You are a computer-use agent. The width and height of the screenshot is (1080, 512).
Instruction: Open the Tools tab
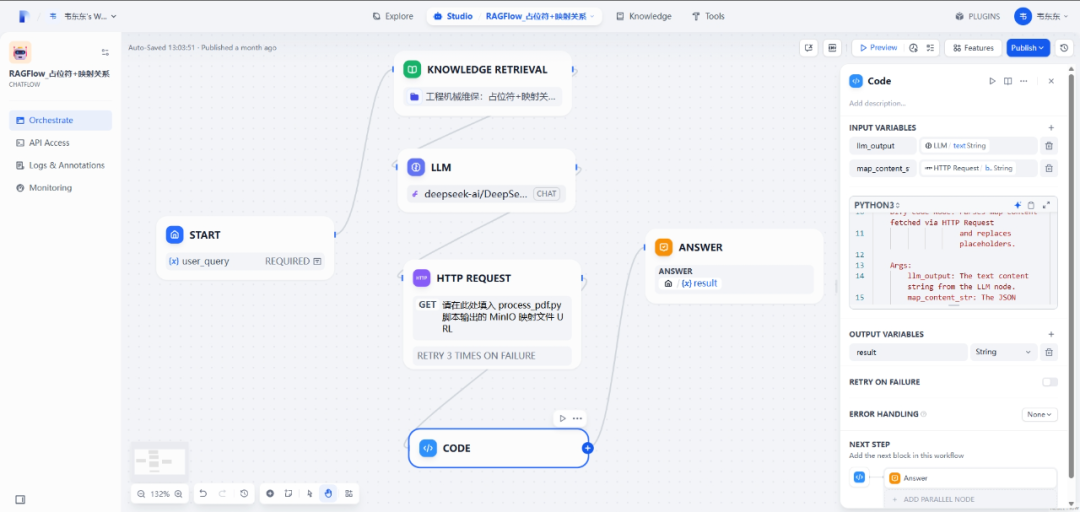point(708,16)
